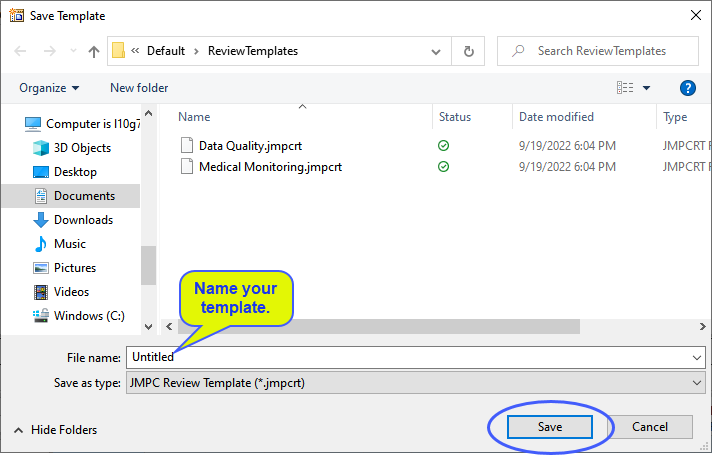Open the Organize menu
Image resolution: width=712 pixels, height=455 pixels.
pos(49,88)
